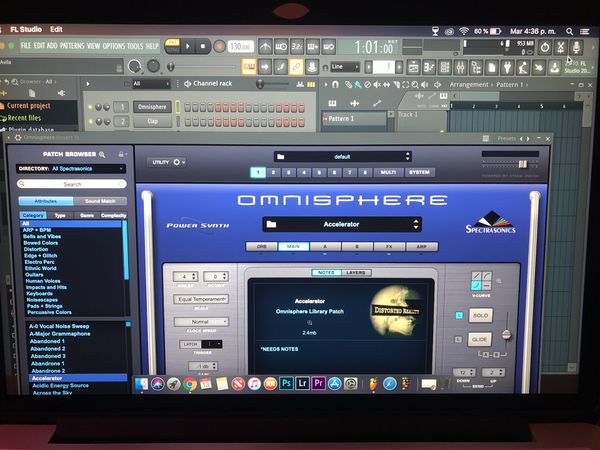Toggle the L button beside SOLO
Viewport: 600px width, 450px height.
pos(459,315)
